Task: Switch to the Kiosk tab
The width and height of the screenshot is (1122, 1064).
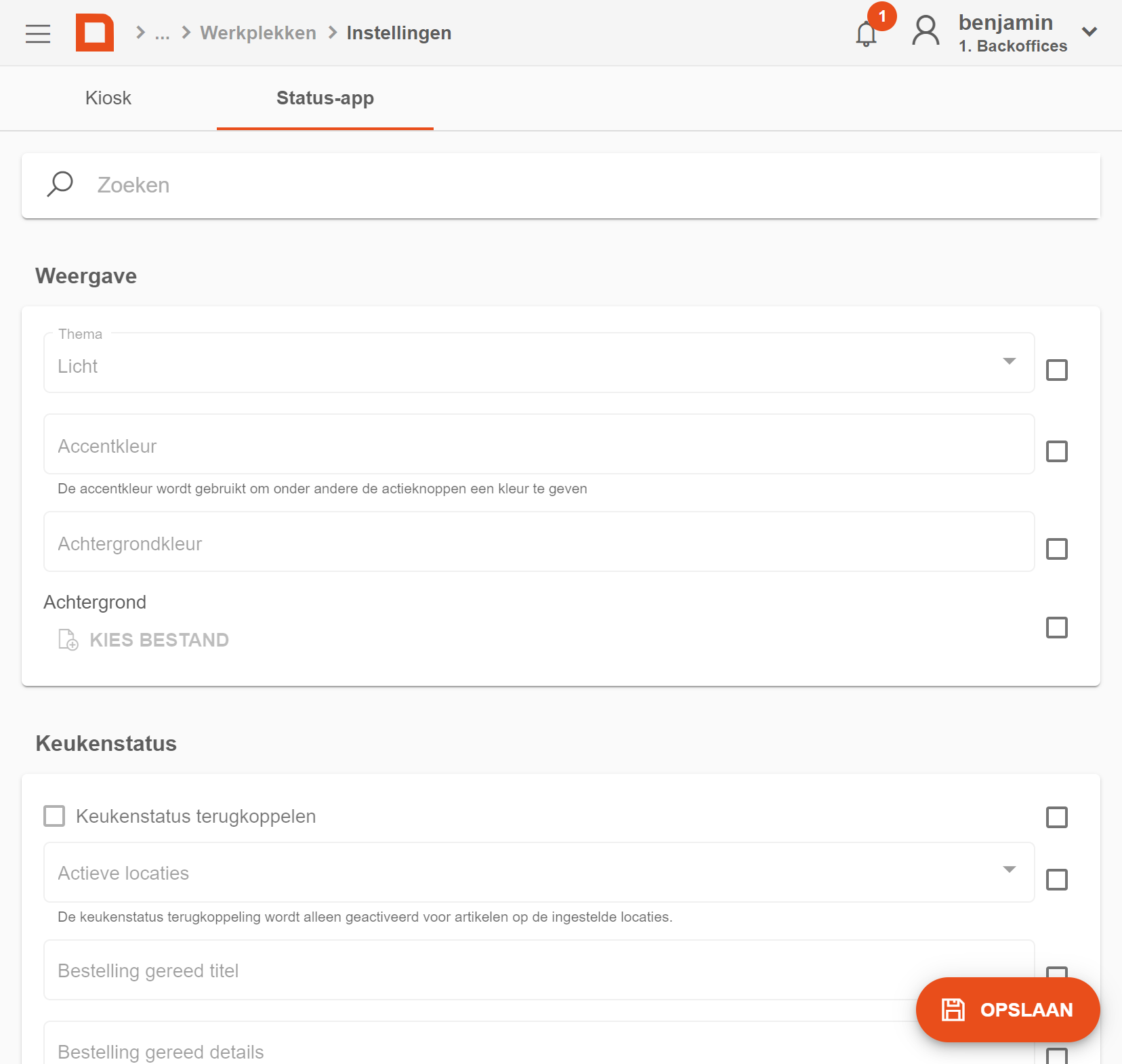Action: (108, 98)
